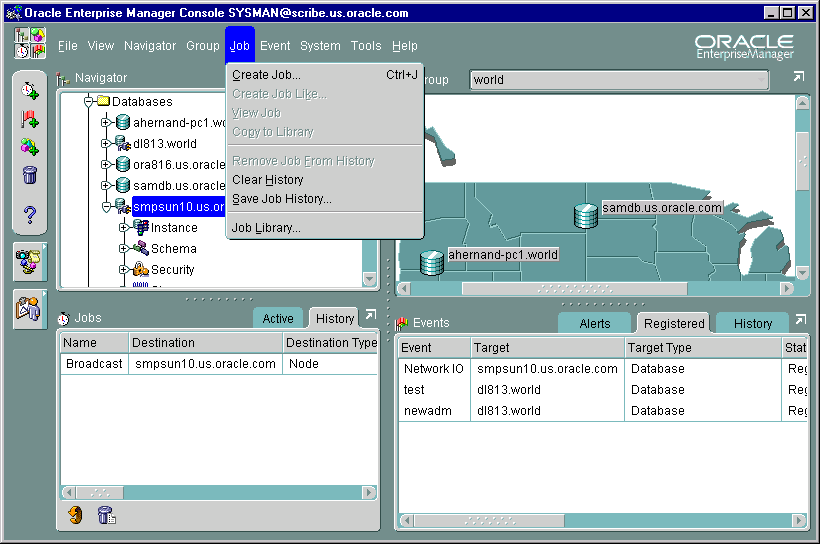
Task: Click the Group name field showing world
Action: point(618,80)
